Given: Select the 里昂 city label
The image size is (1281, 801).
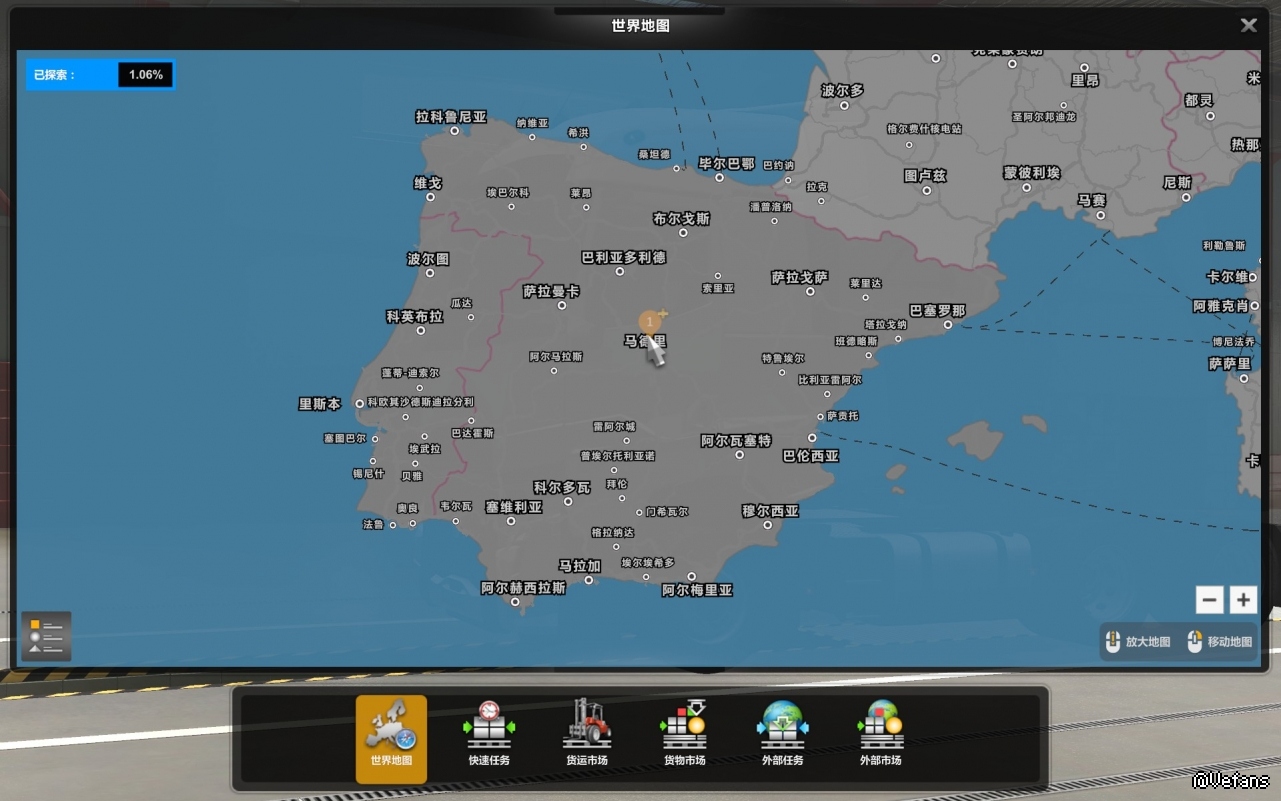Looking at the screenshot, I should coord(1085,80).
